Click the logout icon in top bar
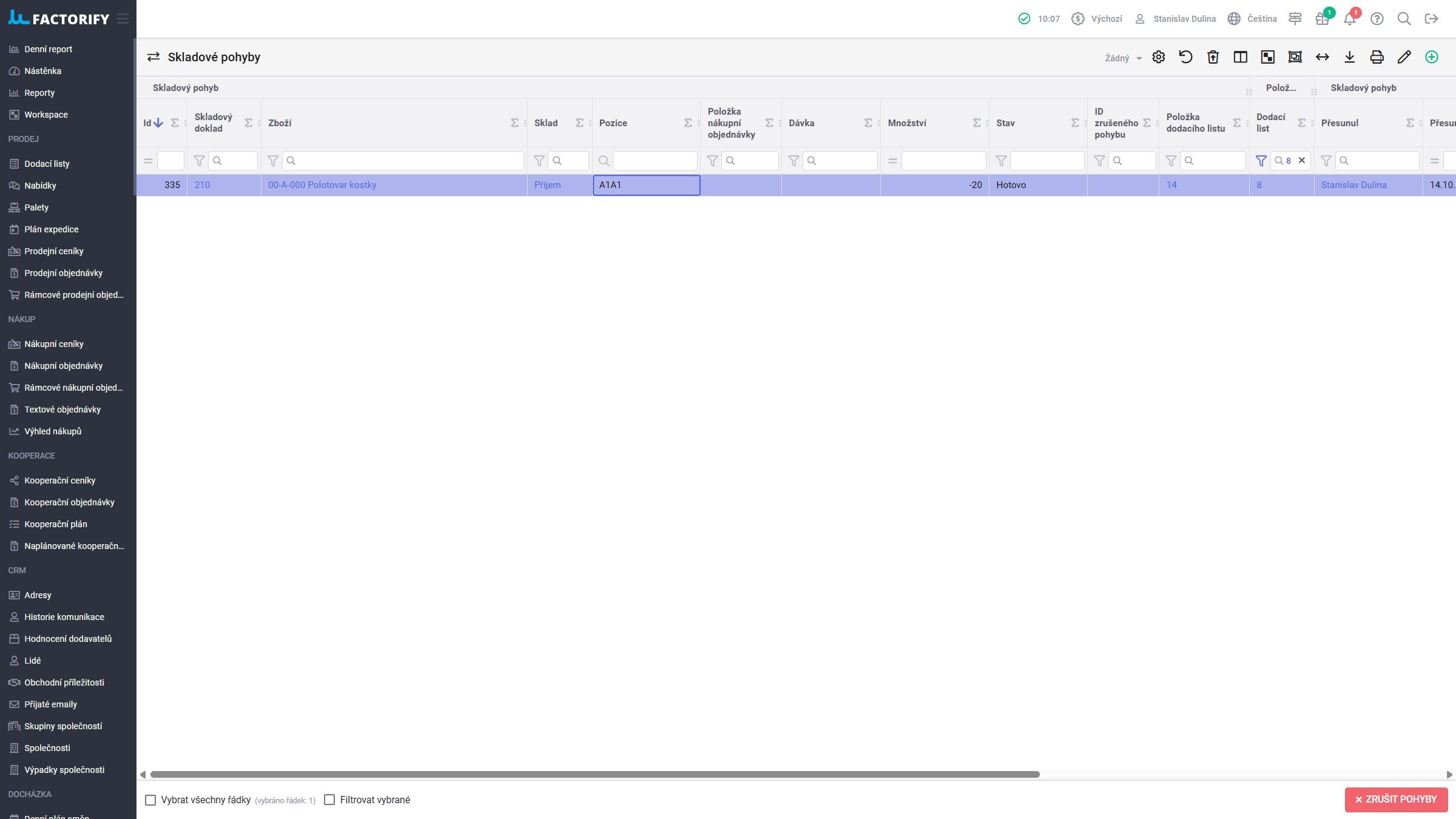 1431,19
